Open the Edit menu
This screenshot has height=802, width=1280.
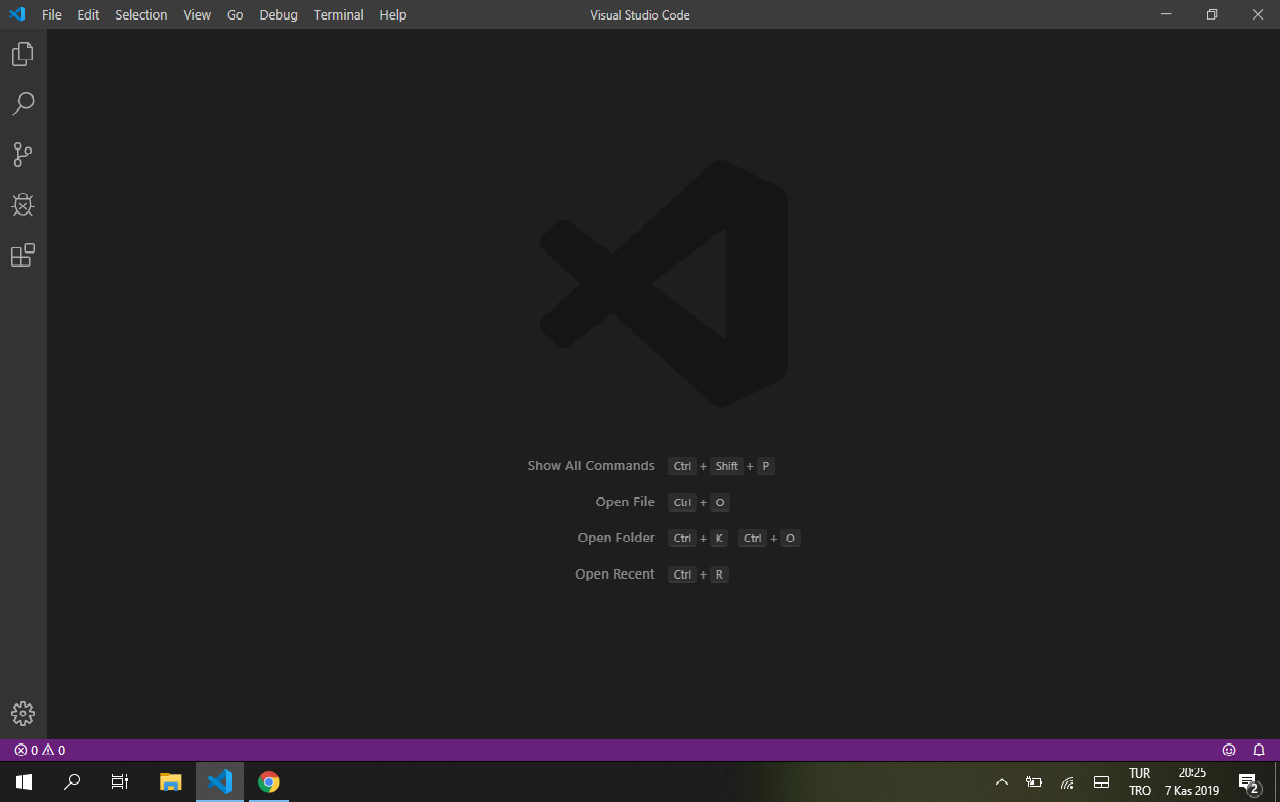coord(89,15)
